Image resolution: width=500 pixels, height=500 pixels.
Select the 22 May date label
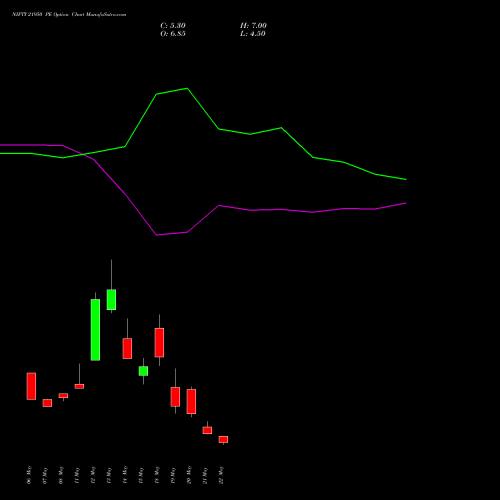click(x=221, y=475)
